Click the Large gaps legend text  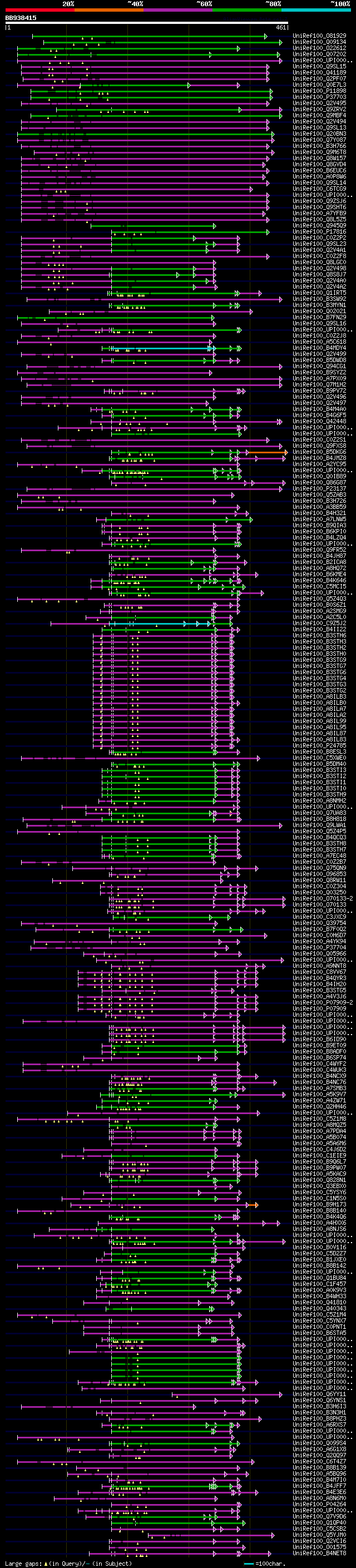(x=68, y=1564)
